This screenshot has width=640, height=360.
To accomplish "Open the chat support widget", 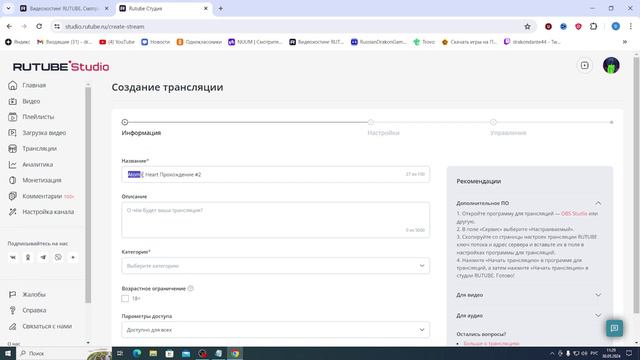I will point(614,328).
